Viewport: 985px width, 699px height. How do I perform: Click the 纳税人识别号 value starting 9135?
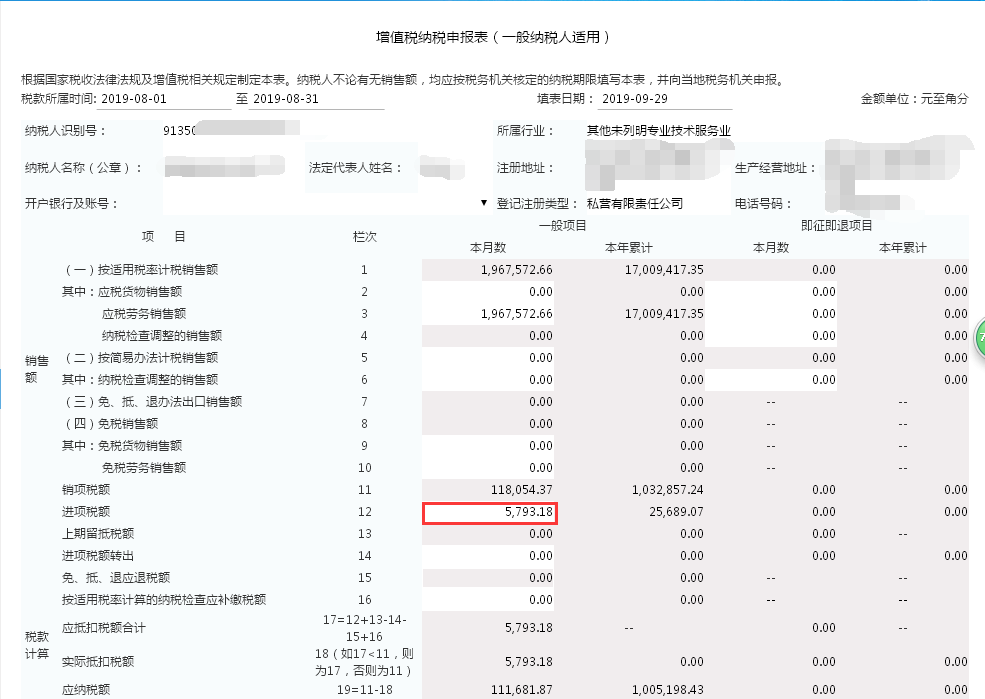180,131
